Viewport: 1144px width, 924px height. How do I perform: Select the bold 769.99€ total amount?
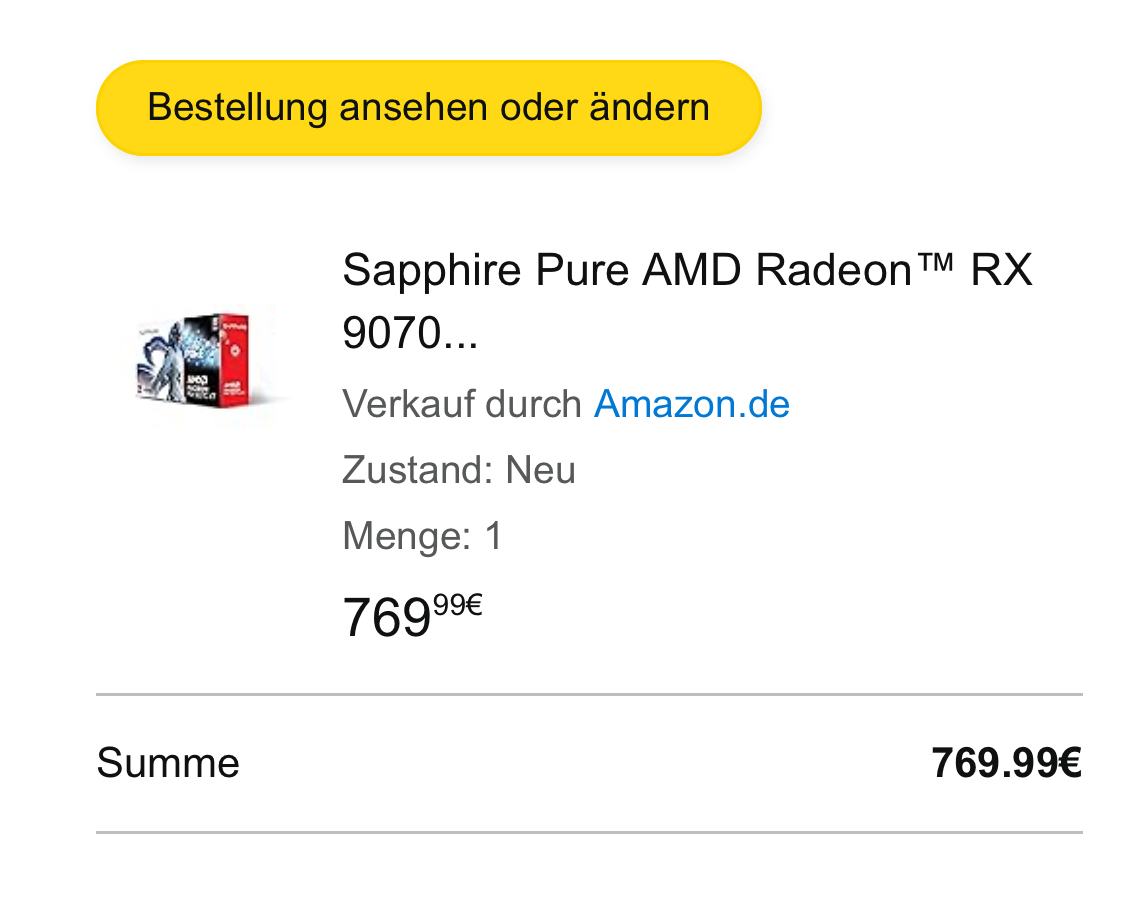click(1006, 763)
